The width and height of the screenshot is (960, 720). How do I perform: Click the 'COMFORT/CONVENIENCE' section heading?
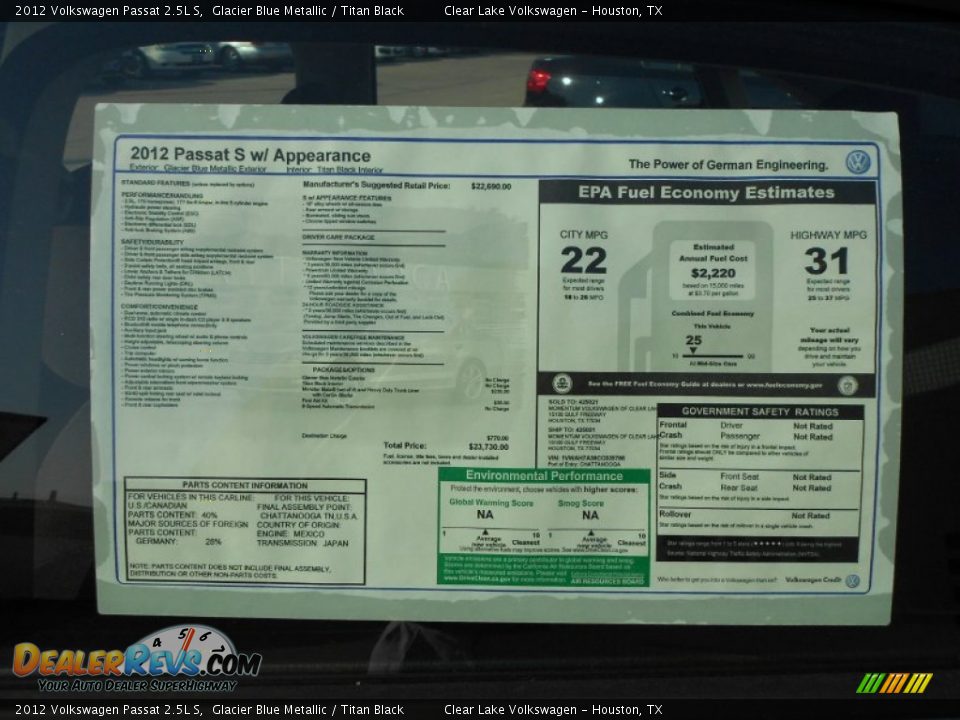point(159,307)
